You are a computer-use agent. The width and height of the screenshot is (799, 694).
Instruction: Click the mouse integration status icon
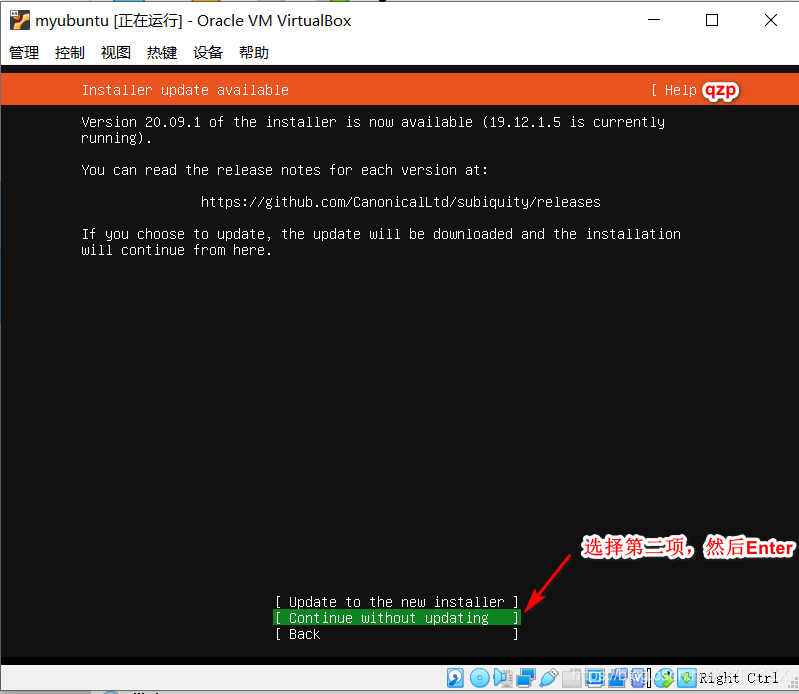point(664,678)
